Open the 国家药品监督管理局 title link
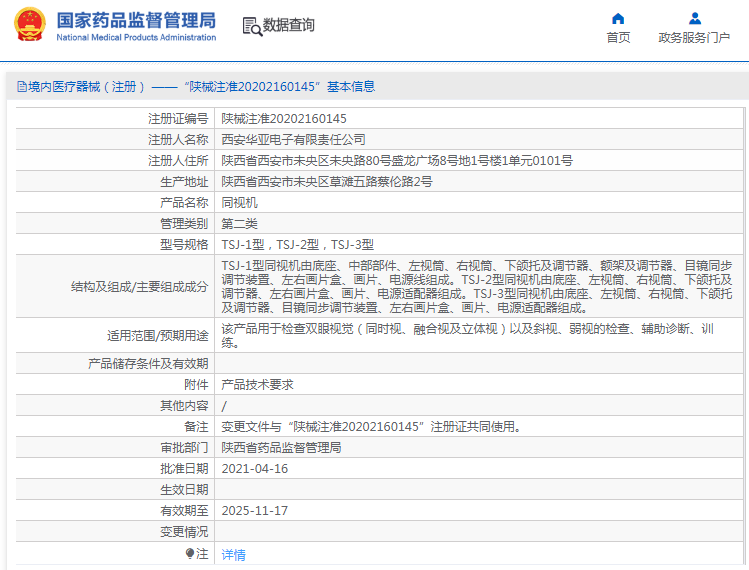 (x=136, y=21)
